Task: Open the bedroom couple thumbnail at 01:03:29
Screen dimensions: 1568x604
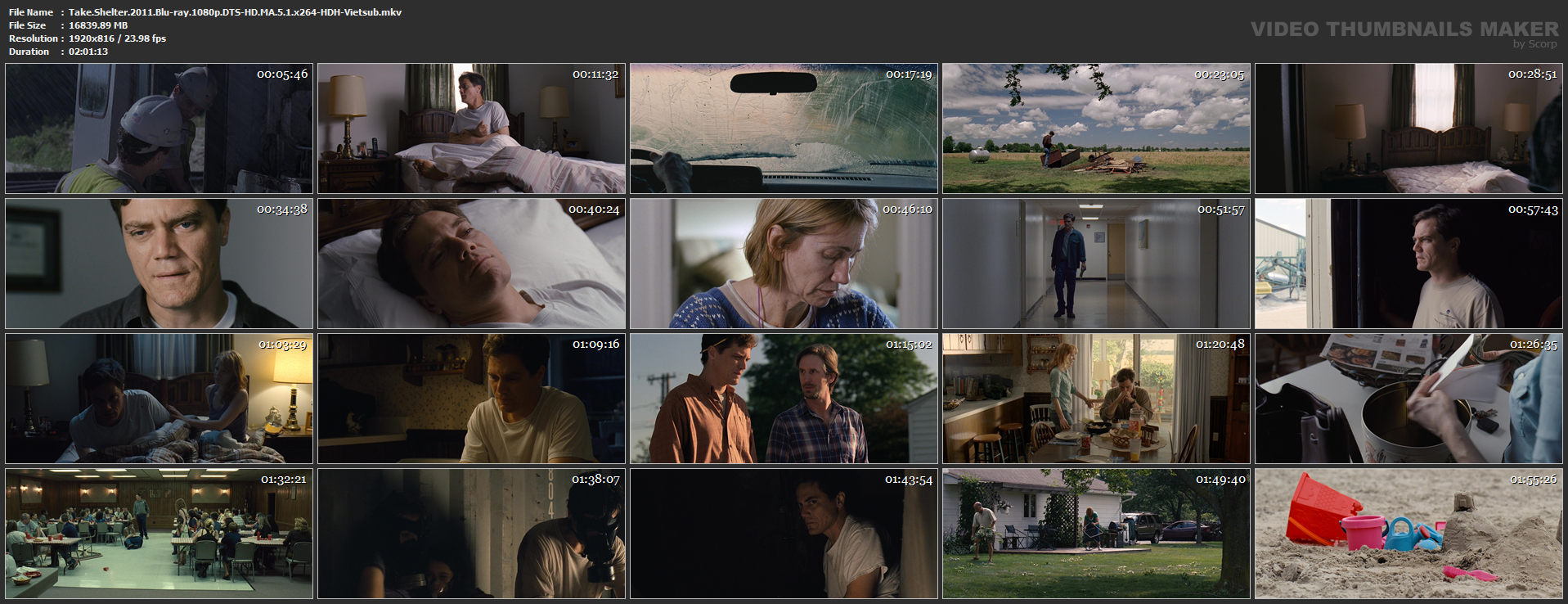Action: (159, 399)
